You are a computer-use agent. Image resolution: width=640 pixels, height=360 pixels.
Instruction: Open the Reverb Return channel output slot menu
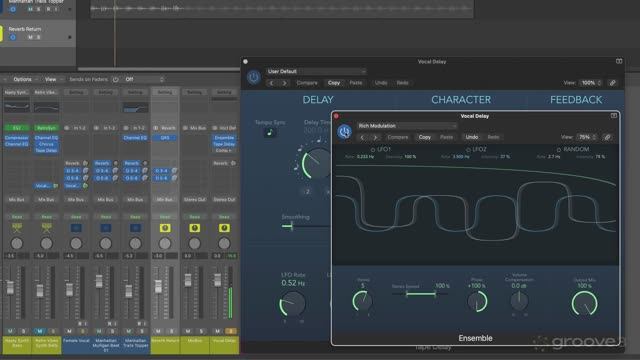(165, 200)
